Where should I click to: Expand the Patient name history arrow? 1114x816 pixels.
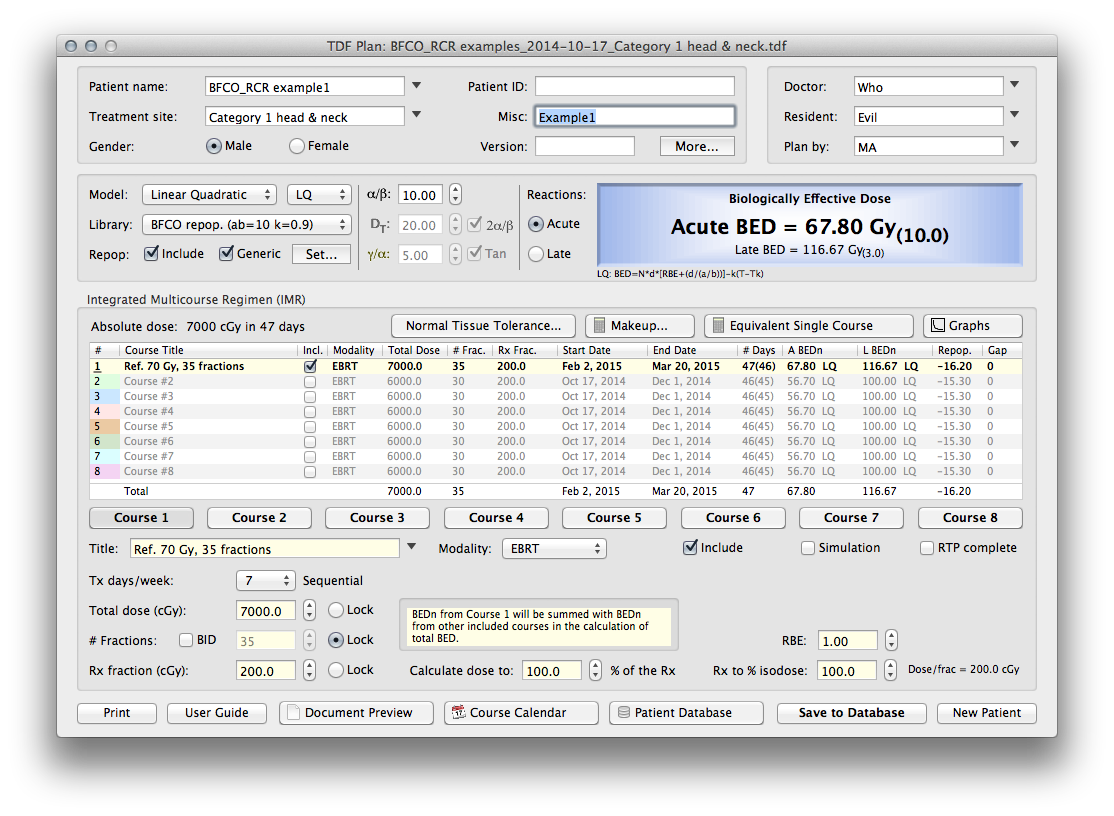click(x=417, y=86)
